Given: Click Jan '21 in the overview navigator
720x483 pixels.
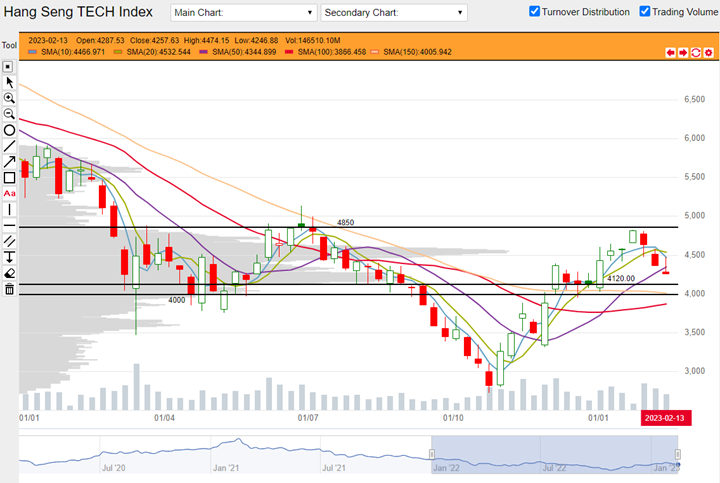Looking at the screenshot, I should [x=225, y=468].
